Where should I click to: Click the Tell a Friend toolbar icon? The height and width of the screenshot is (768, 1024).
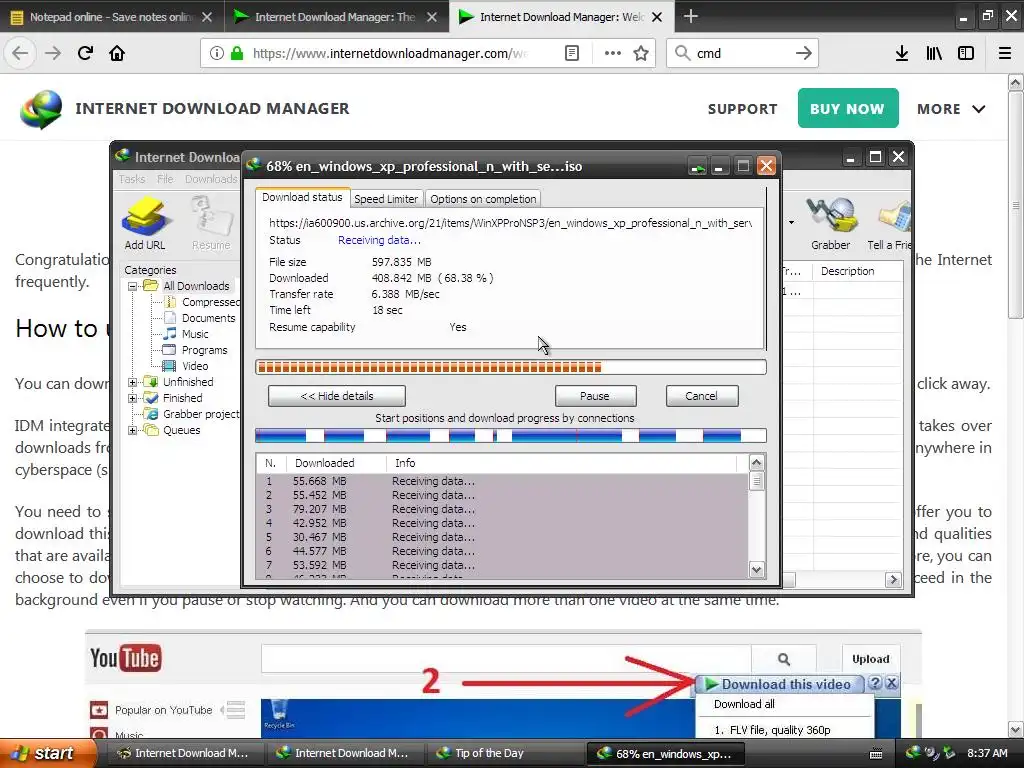pyautogui.click(x=889, y=224)
